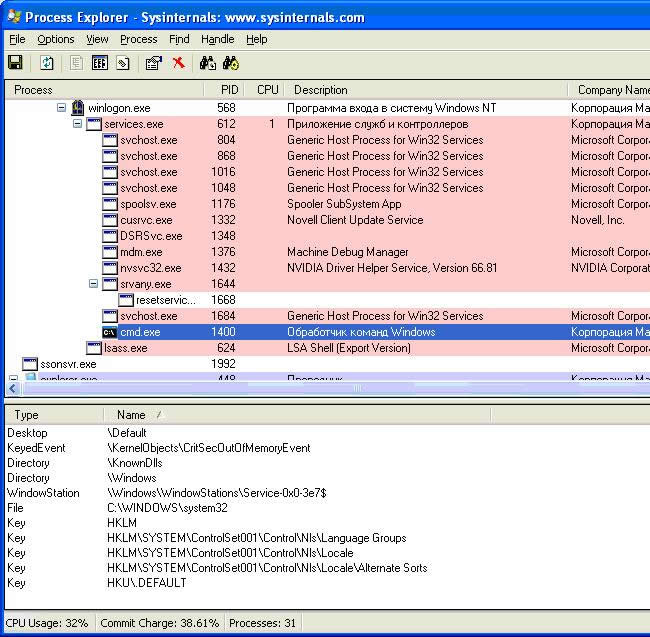Collapse the services.exe process branch
The height and width of the screenshot is (637, 650).
pos(78,124)
